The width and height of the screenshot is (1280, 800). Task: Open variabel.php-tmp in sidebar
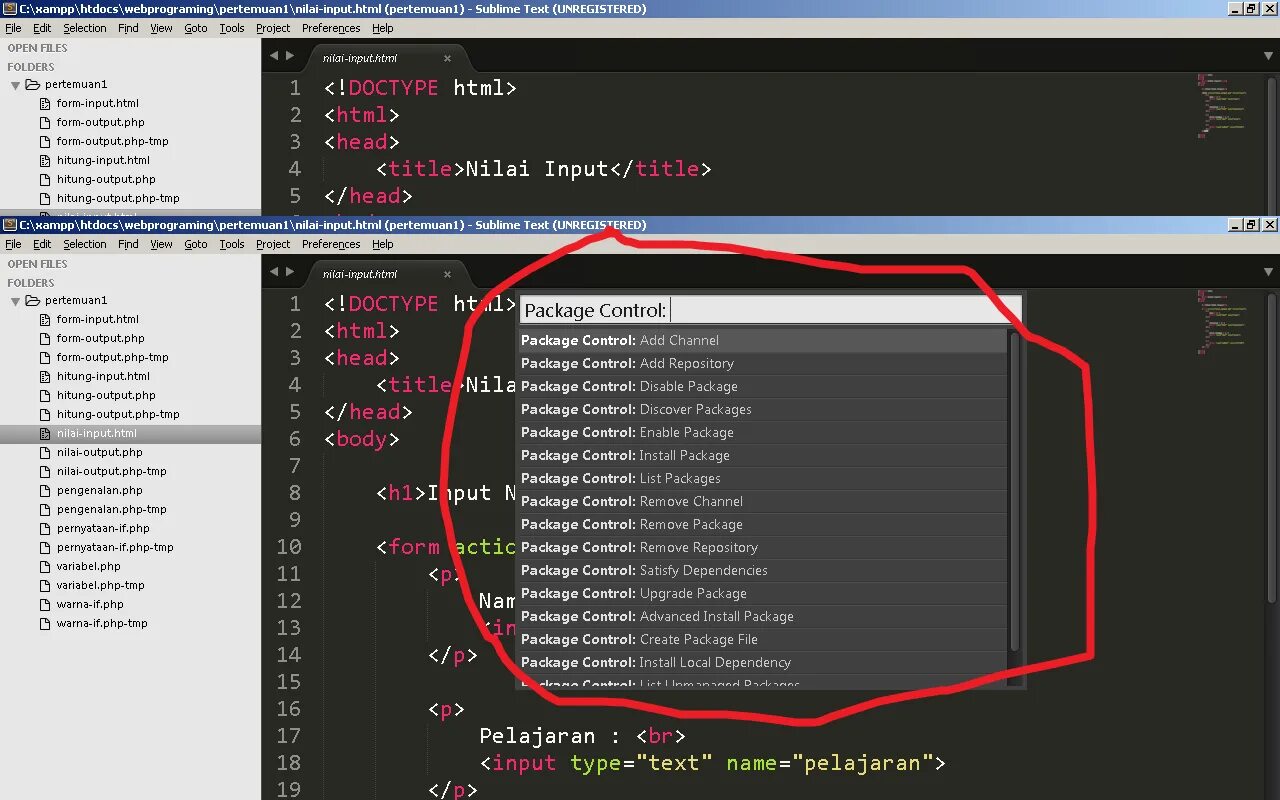(100, 585)
